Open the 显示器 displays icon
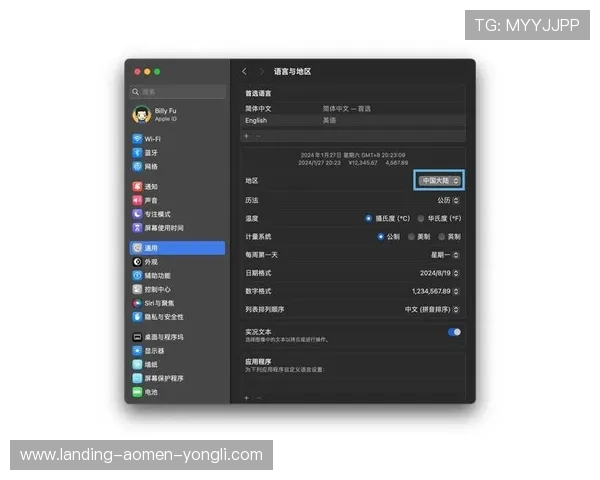Screen dimensions: 600x480 (x=137, y=351)
